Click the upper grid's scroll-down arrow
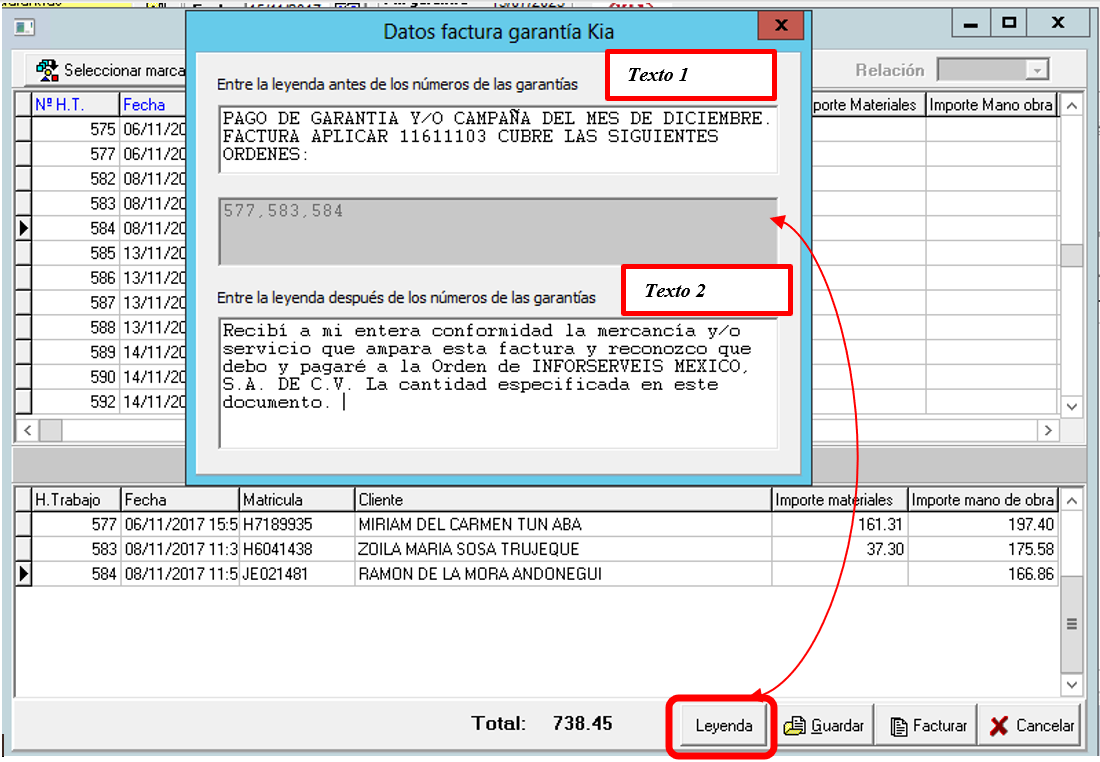Viewport: 1100px width, 762px height. pyautogui.click(x=1071, y=406)
